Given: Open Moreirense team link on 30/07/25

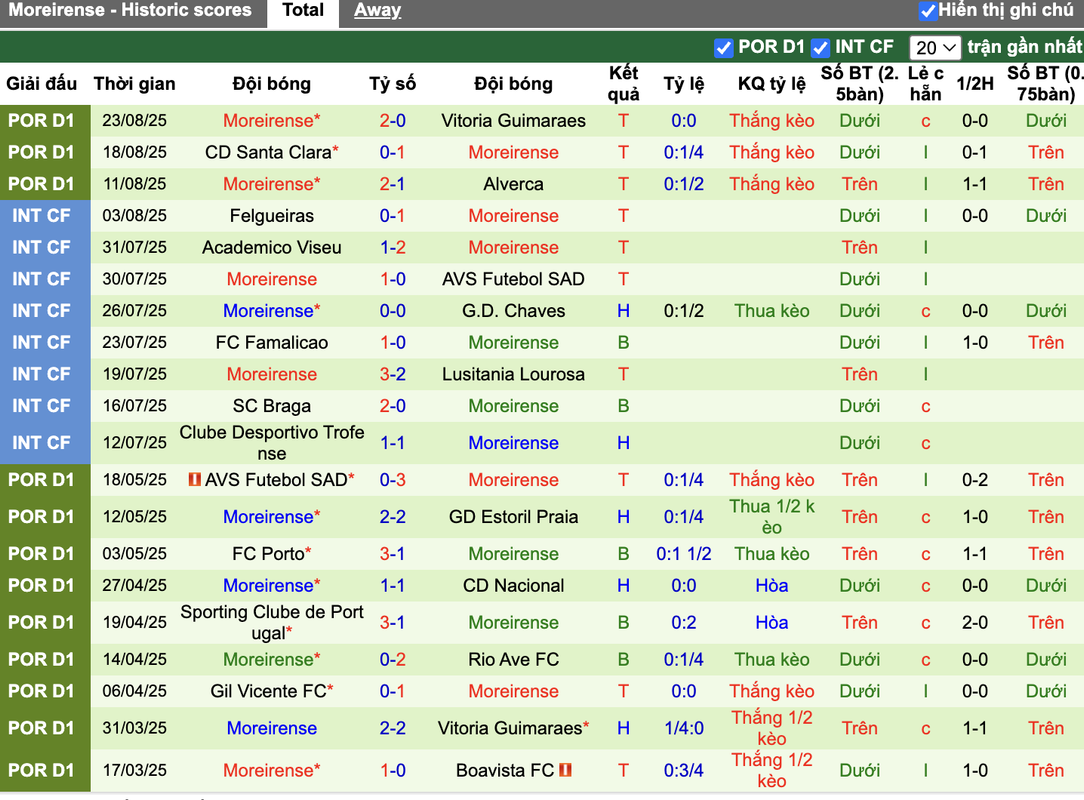Looking at the screenshot, I should pyautogui.click(x=272, y=280).
